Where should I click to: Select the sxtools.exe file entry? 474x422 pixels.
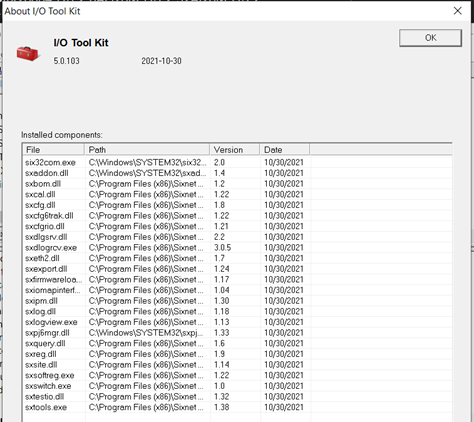point(46,407)
